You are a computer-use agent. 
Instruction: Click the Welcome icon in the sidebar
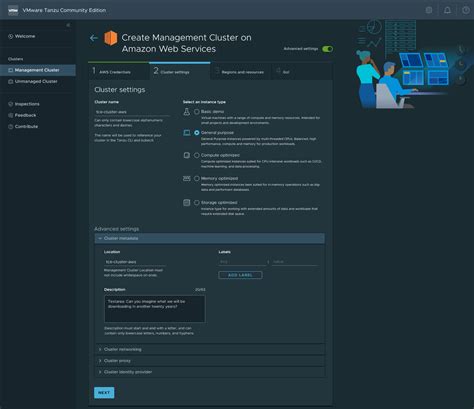(10, 36)
